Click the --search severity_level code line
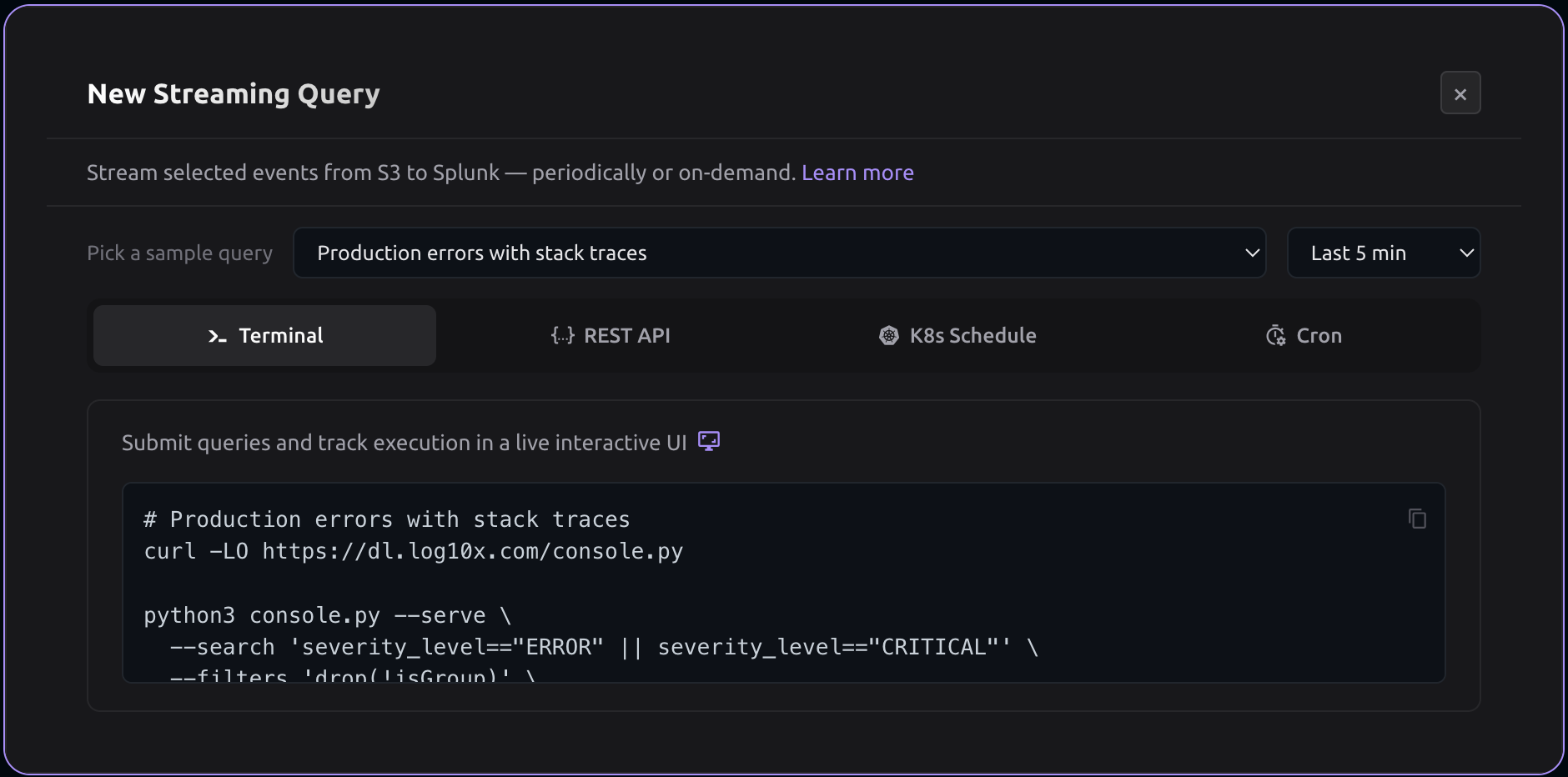The width and height of the screenshot is (1568, 777). click(603, 647)
